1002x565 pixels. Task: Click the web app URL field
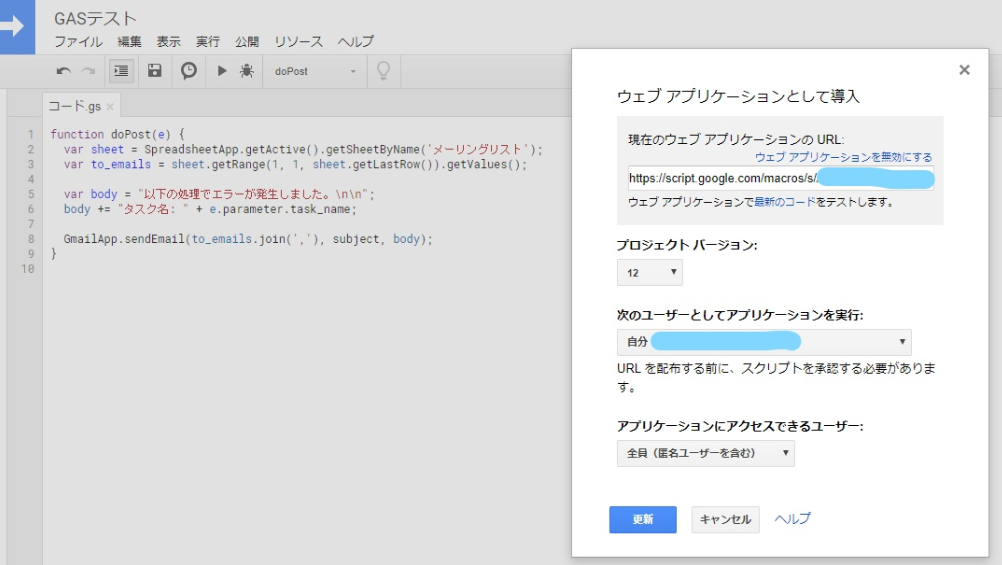(x=781, y=178)
